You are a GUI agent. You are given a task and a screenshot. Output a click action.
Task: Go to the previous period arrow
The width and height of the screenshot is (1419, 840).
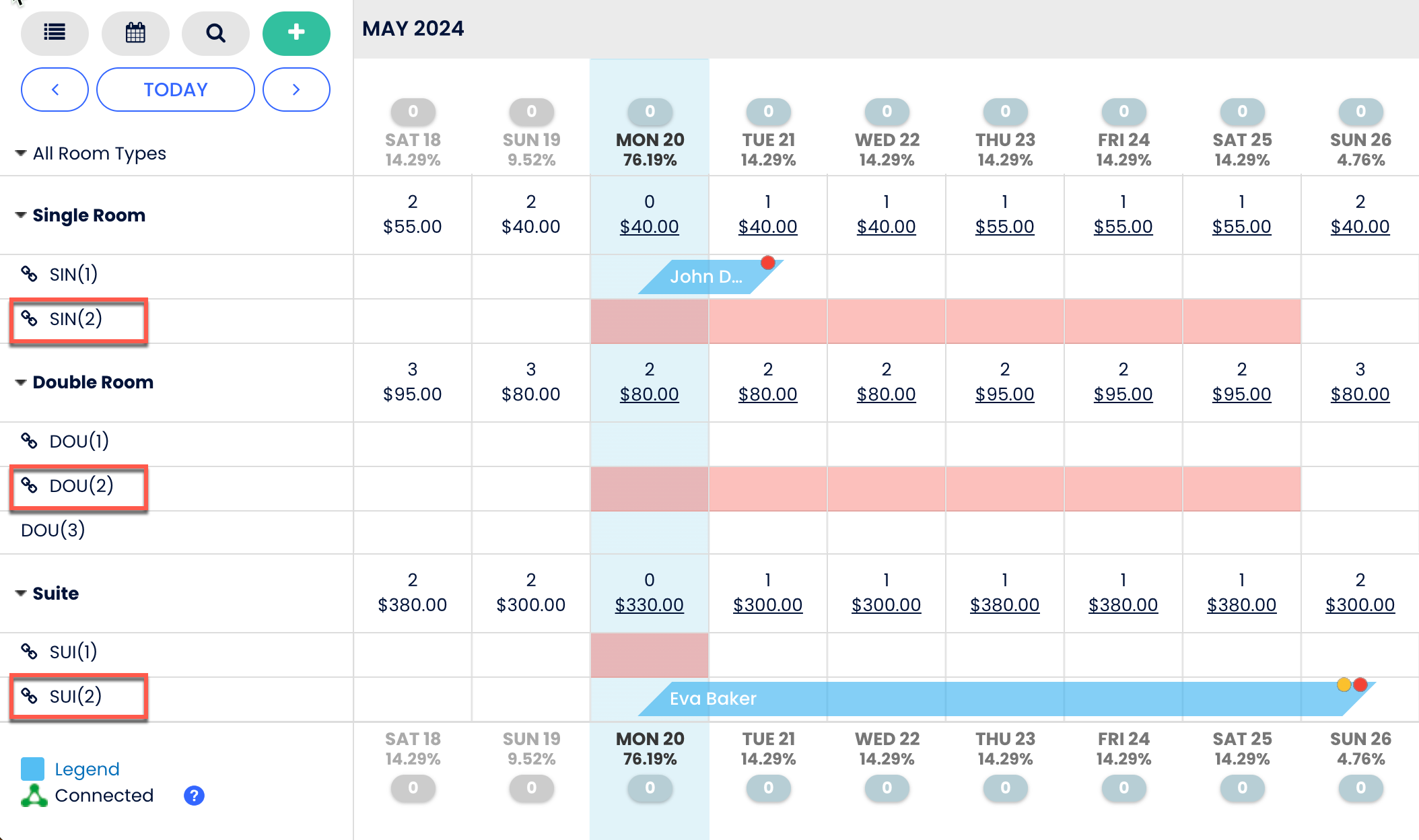[x=55, y=89]
